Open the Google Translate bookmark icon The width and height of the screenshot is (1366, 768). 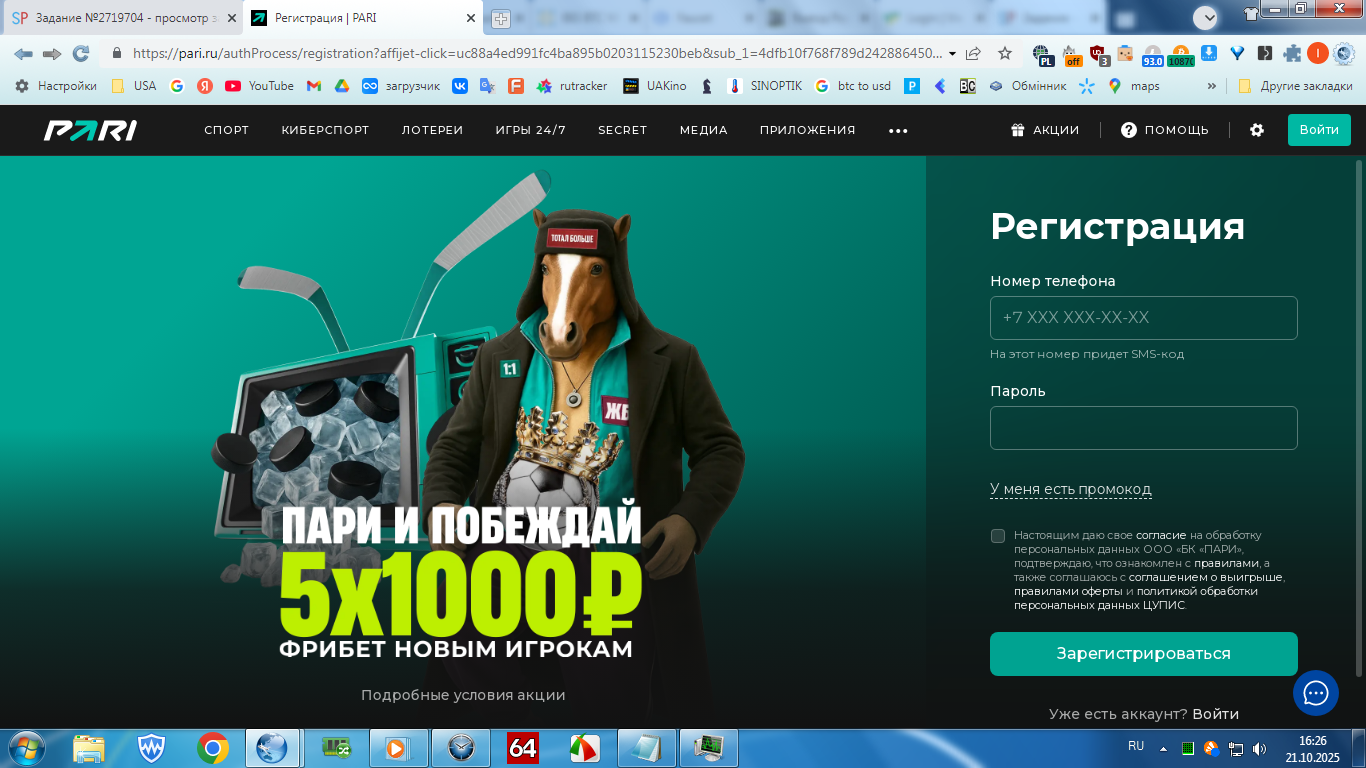click(487, 86)
